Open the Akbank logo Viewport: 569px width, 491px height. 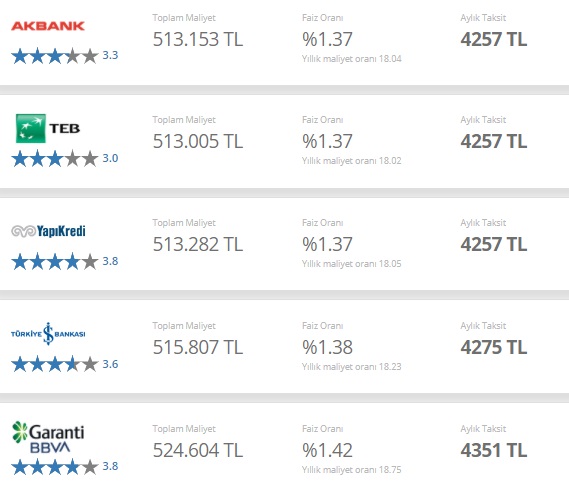tap(48, 26)
